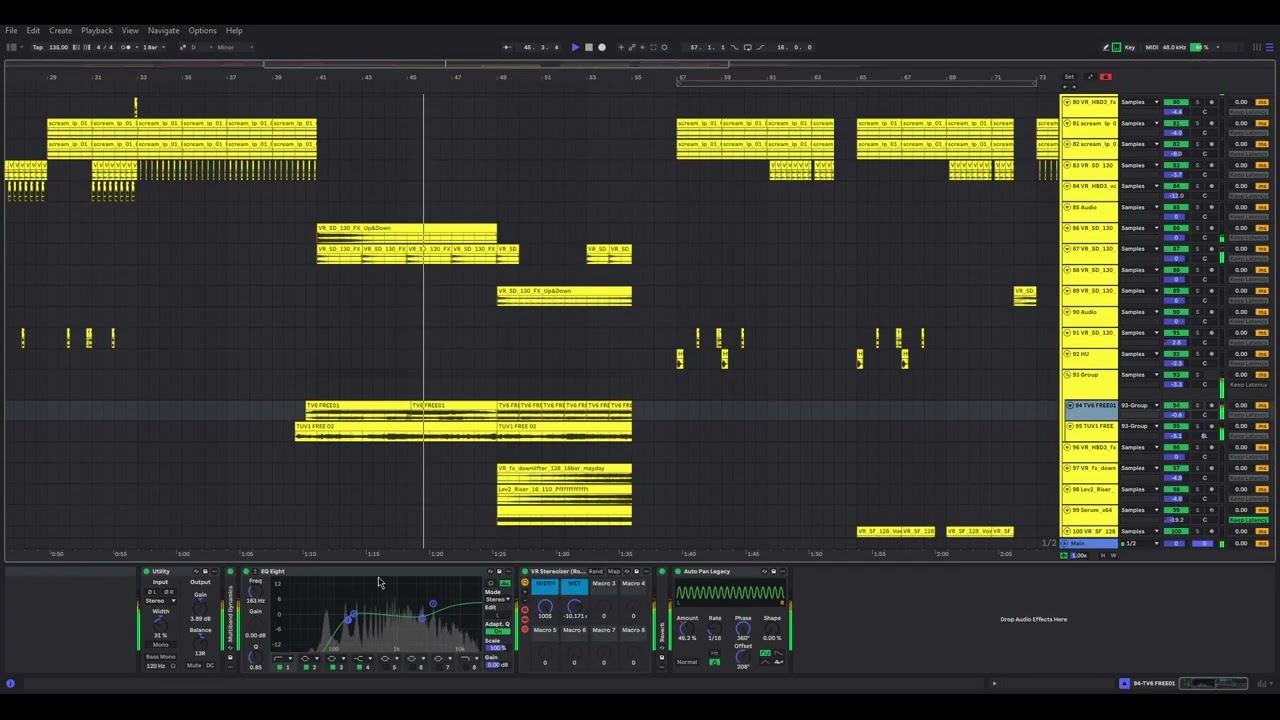The image size is (1280, 720).
Task: Toggle EQ Eight Adapt. Q On button
Action: coord(497,631)
